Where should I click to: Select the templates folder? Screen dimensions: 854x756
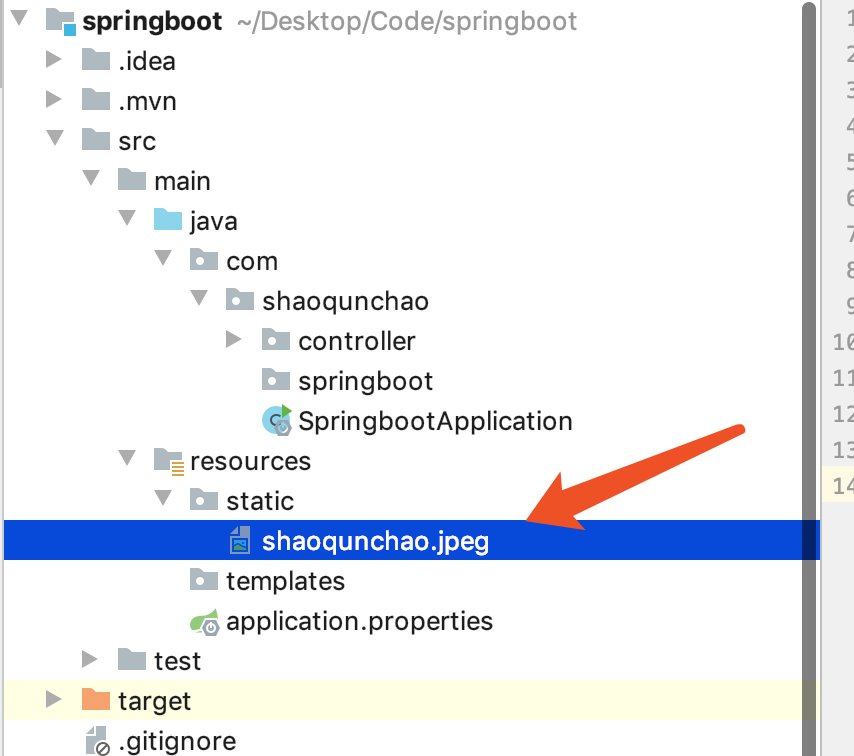coord(285,580)
